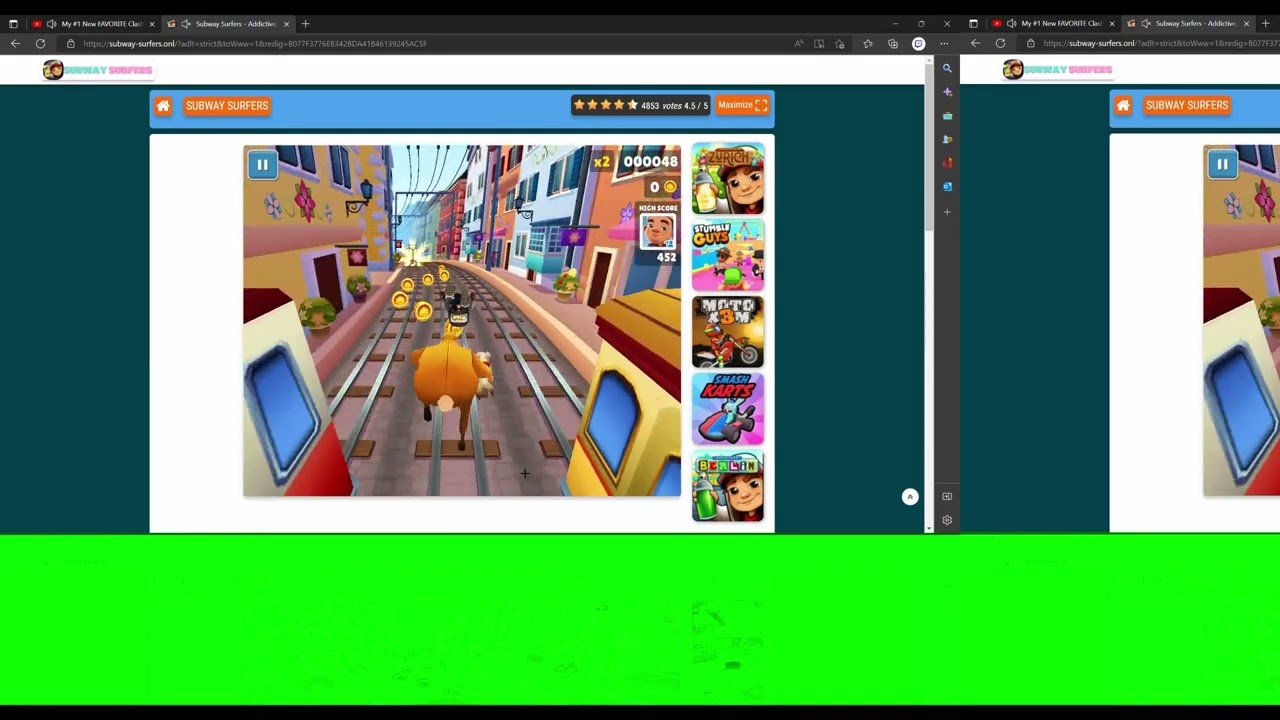Open a new tab in right window
Image resolution: width=1280 pixels, height=720 pixels.
click(1265, 24)
